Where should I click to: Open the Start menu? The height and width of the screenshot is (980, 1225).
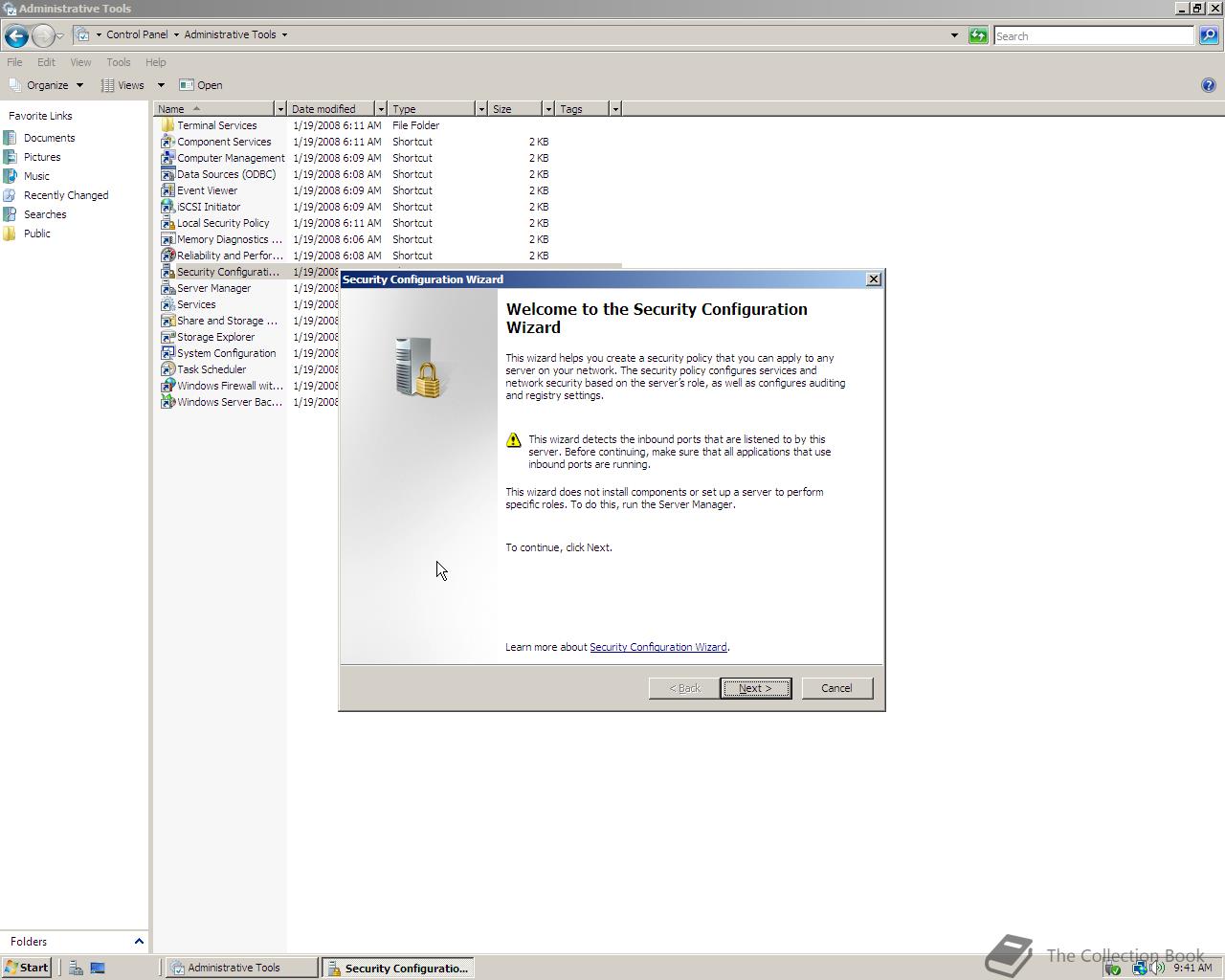26,968
